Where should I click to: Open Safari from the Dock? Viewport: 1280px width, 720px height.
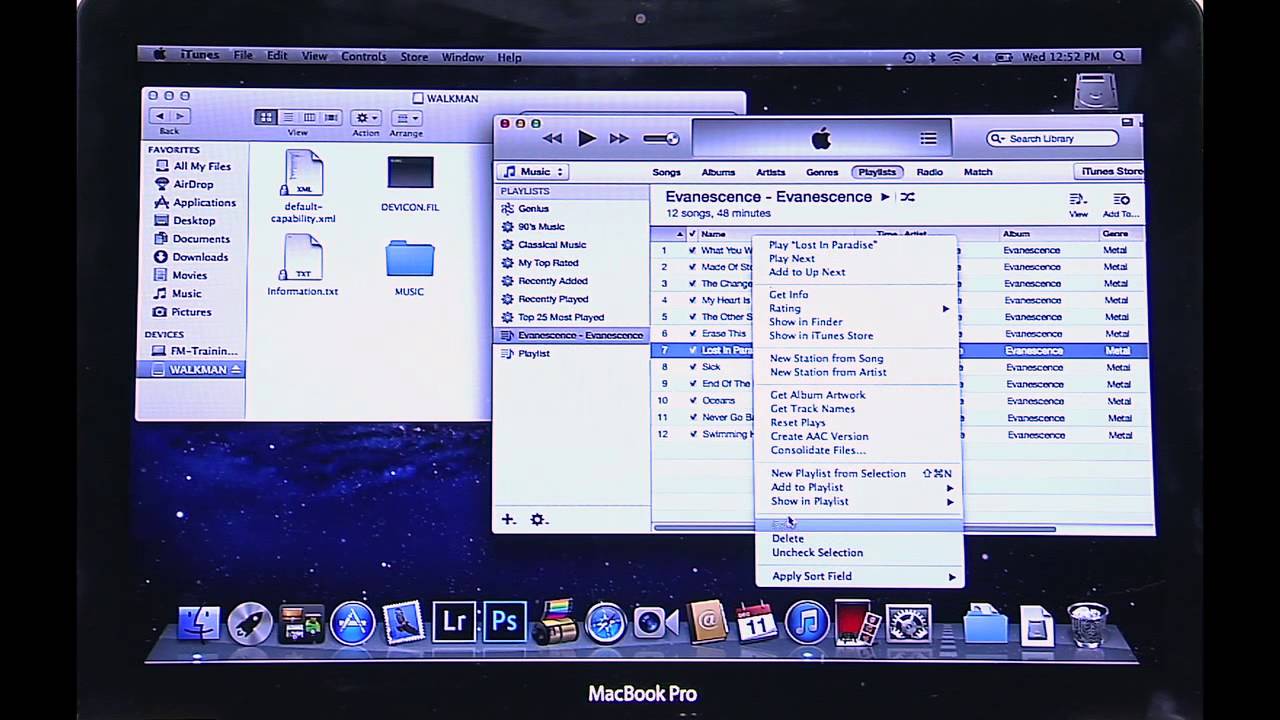point(606,624)
